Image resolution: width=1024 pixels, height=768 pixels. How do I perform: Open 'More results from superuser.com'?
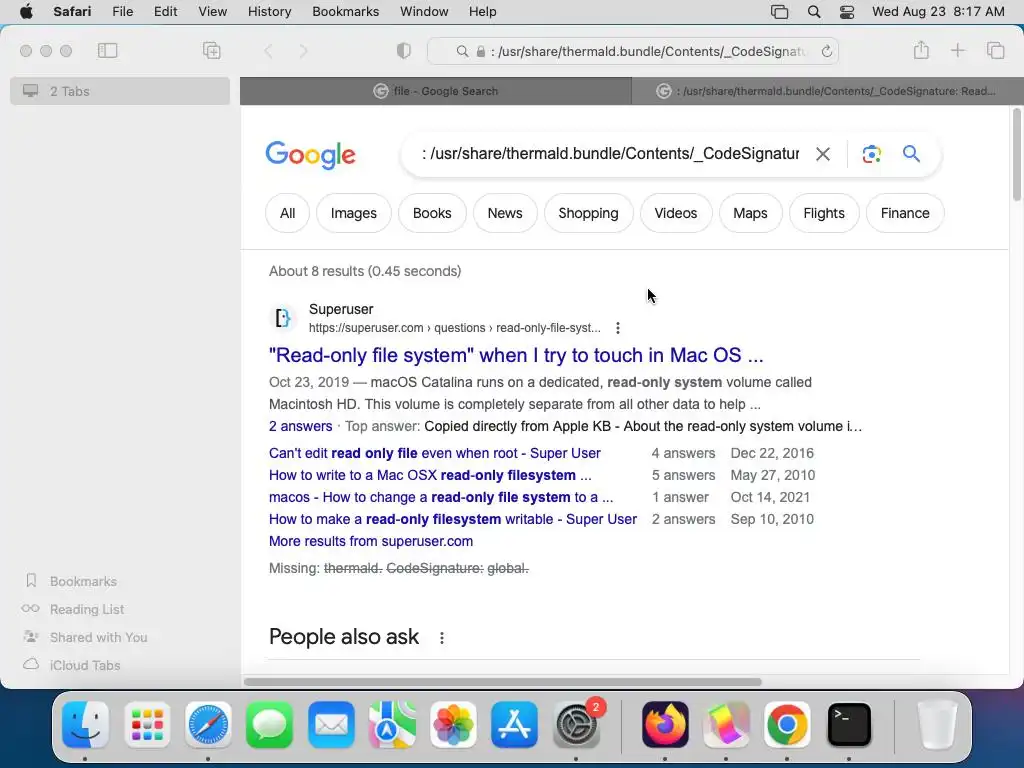371,541
